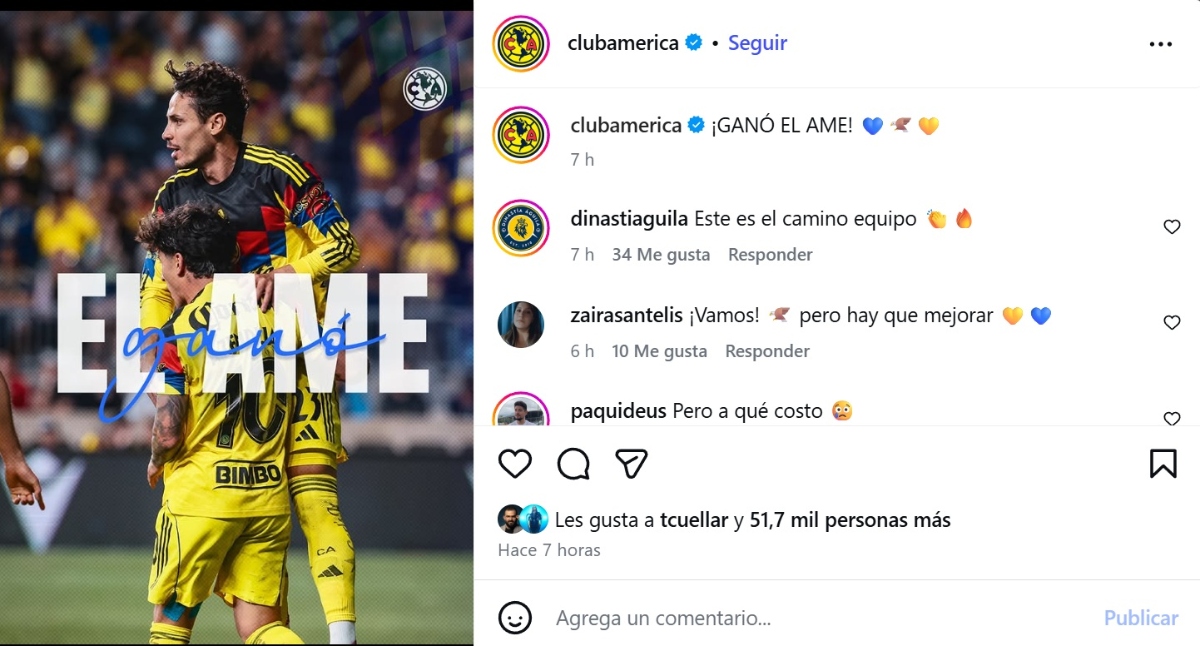Screen dimensions: 1200x646
Task: Reply to zairasantelis's comment
Action: click(767, 351)
